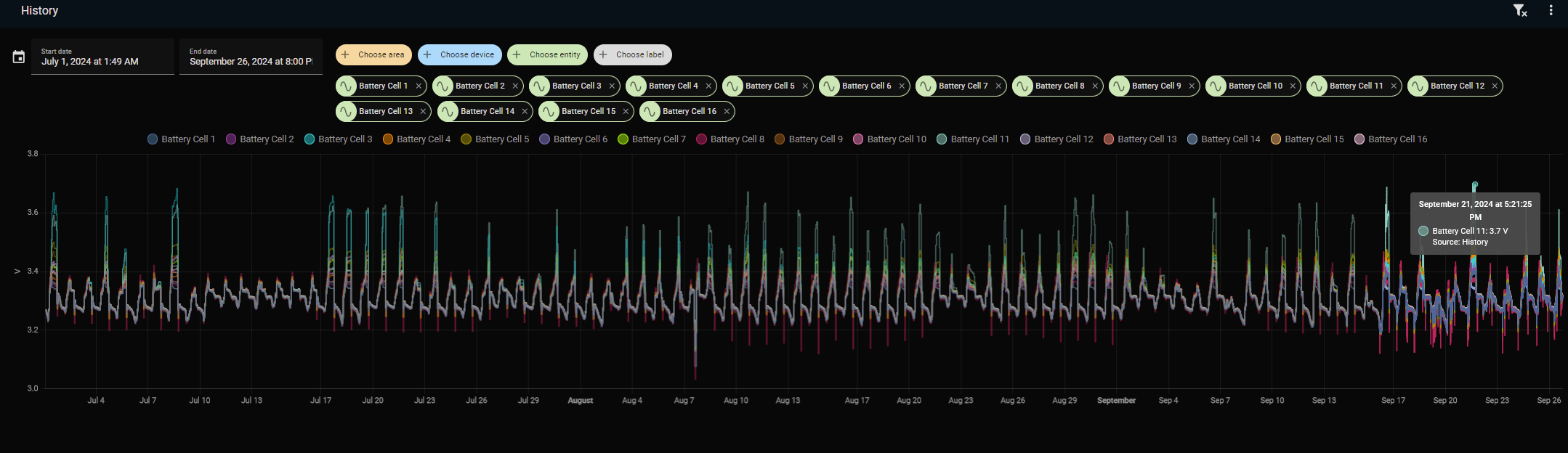The width and height of the screenshot is (1568, 453).
Task: Remove Battery Cell 16 entity chip
Action: (727, 111)
